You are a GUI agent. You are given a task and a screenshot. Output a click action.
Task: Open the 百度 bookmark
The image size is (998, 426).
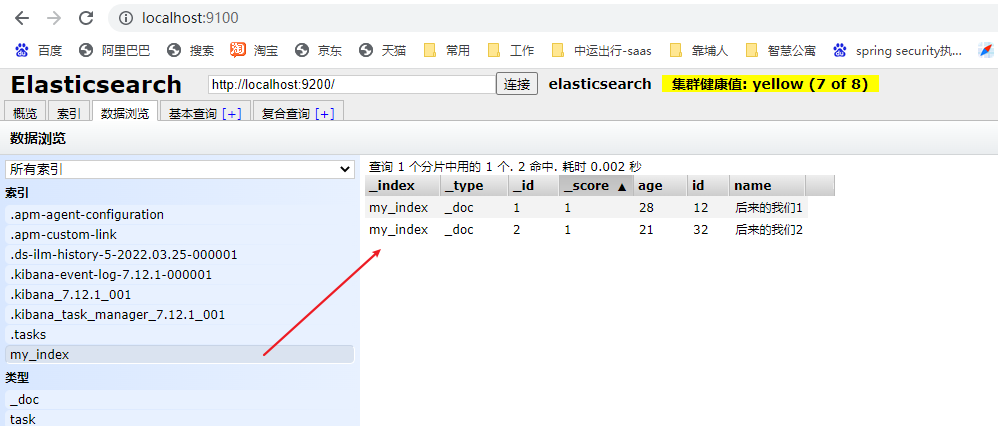coord(39,50)
